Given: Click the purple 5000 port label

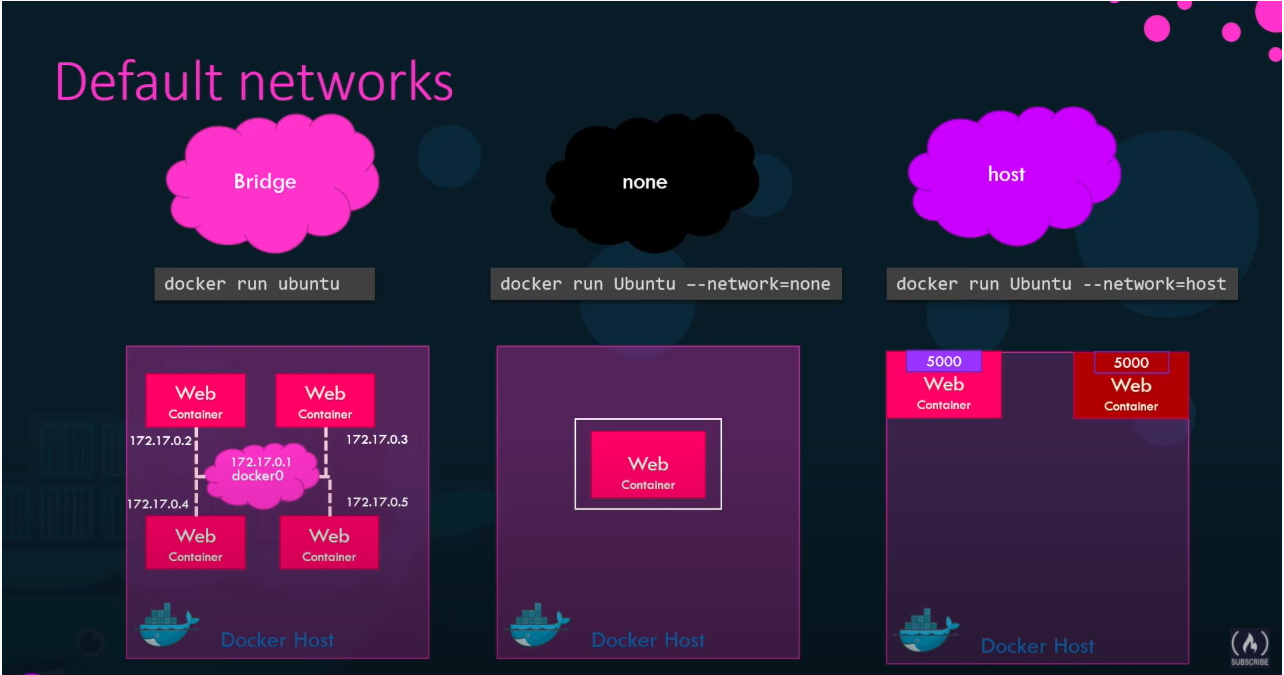Looking at the screenshot, I should point(944,361).
